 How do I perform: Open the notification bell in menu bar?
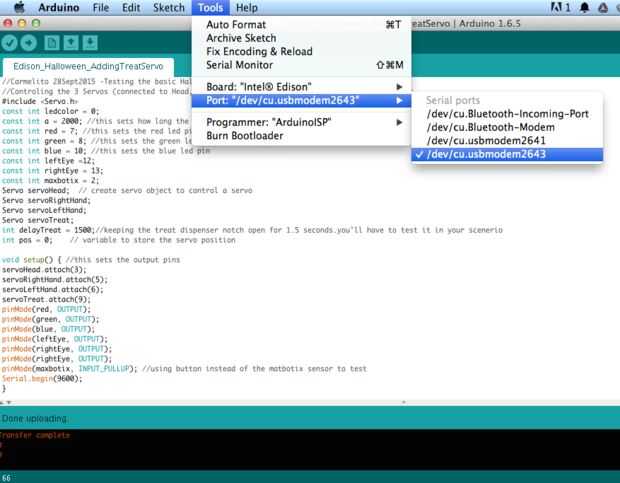tap(584, 8)
